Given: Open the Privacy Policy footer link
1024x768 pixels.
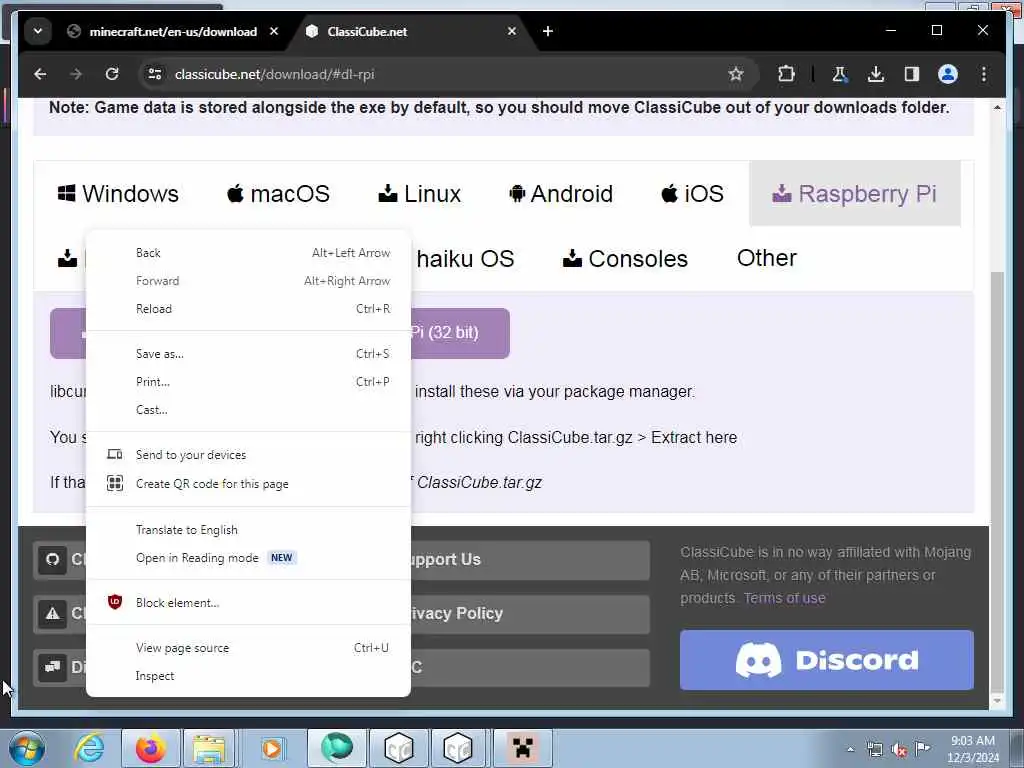Looking at the screenshot, I should (530, 614).
